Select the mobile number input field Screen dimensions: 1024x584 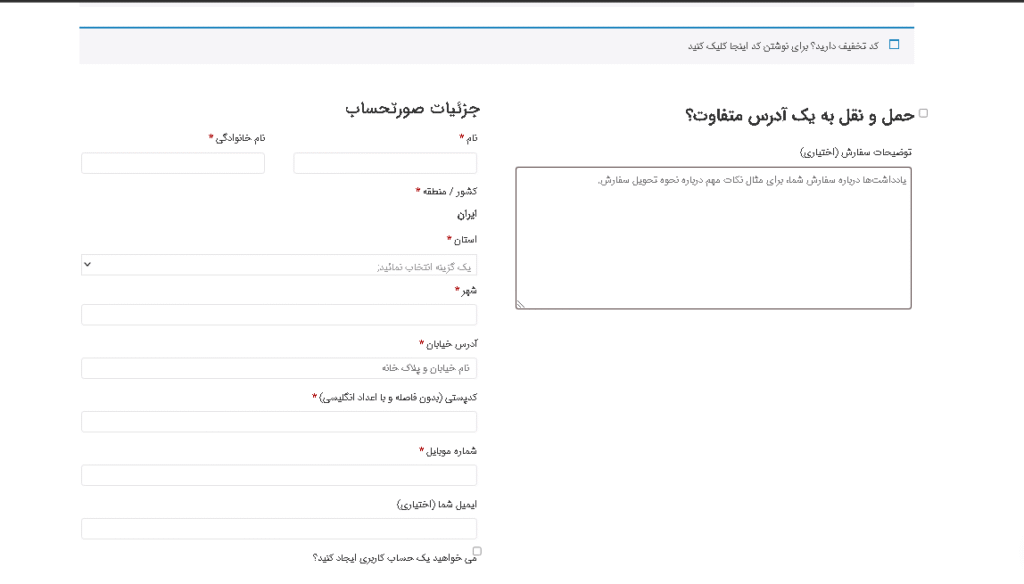[279, 475]
